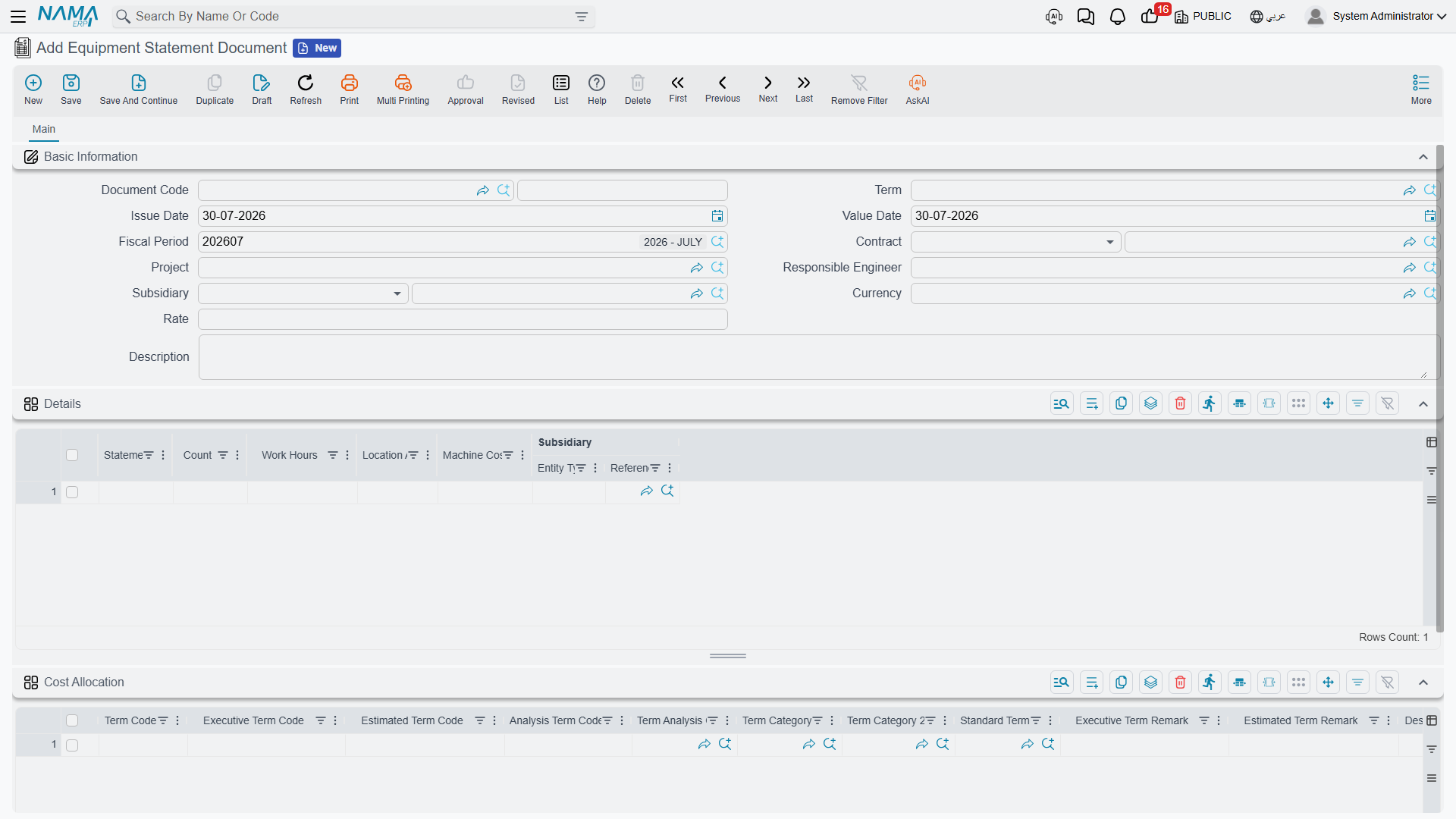Refresh the document form
The height and width of the screenshot is (819, 1456).
point(306,89)
